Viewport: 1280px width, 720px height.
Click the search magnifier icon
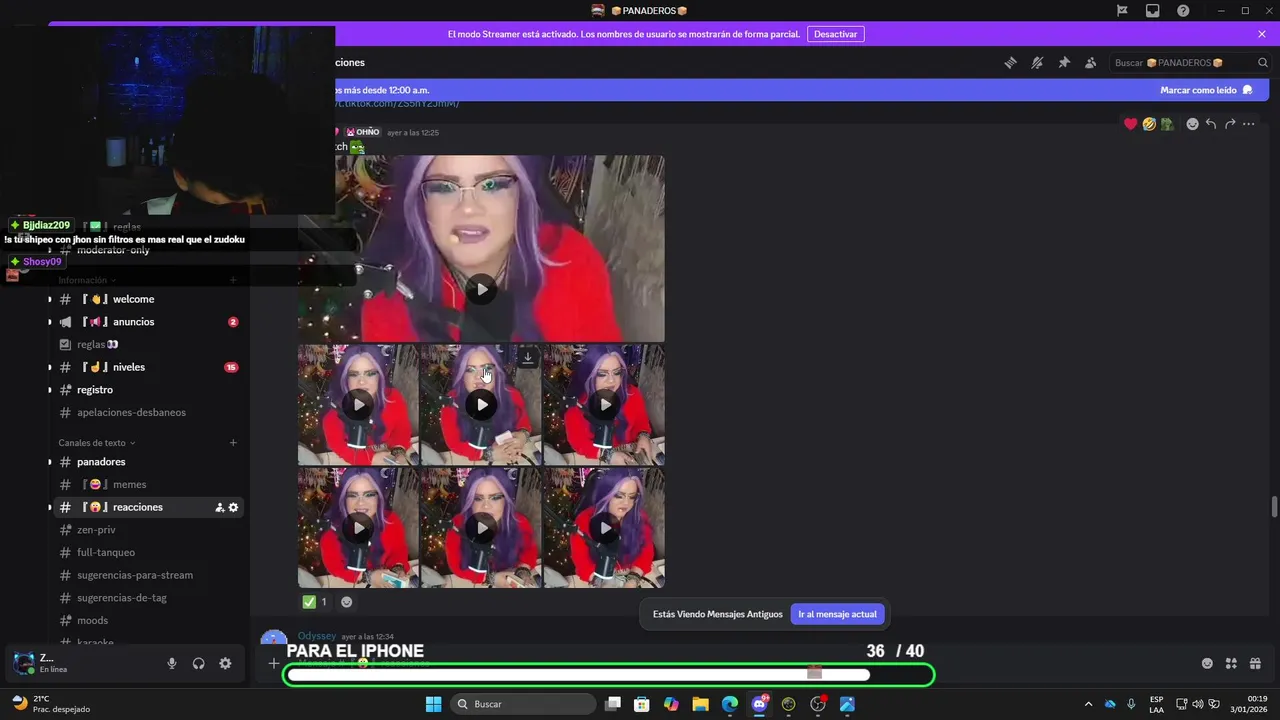1263,62
